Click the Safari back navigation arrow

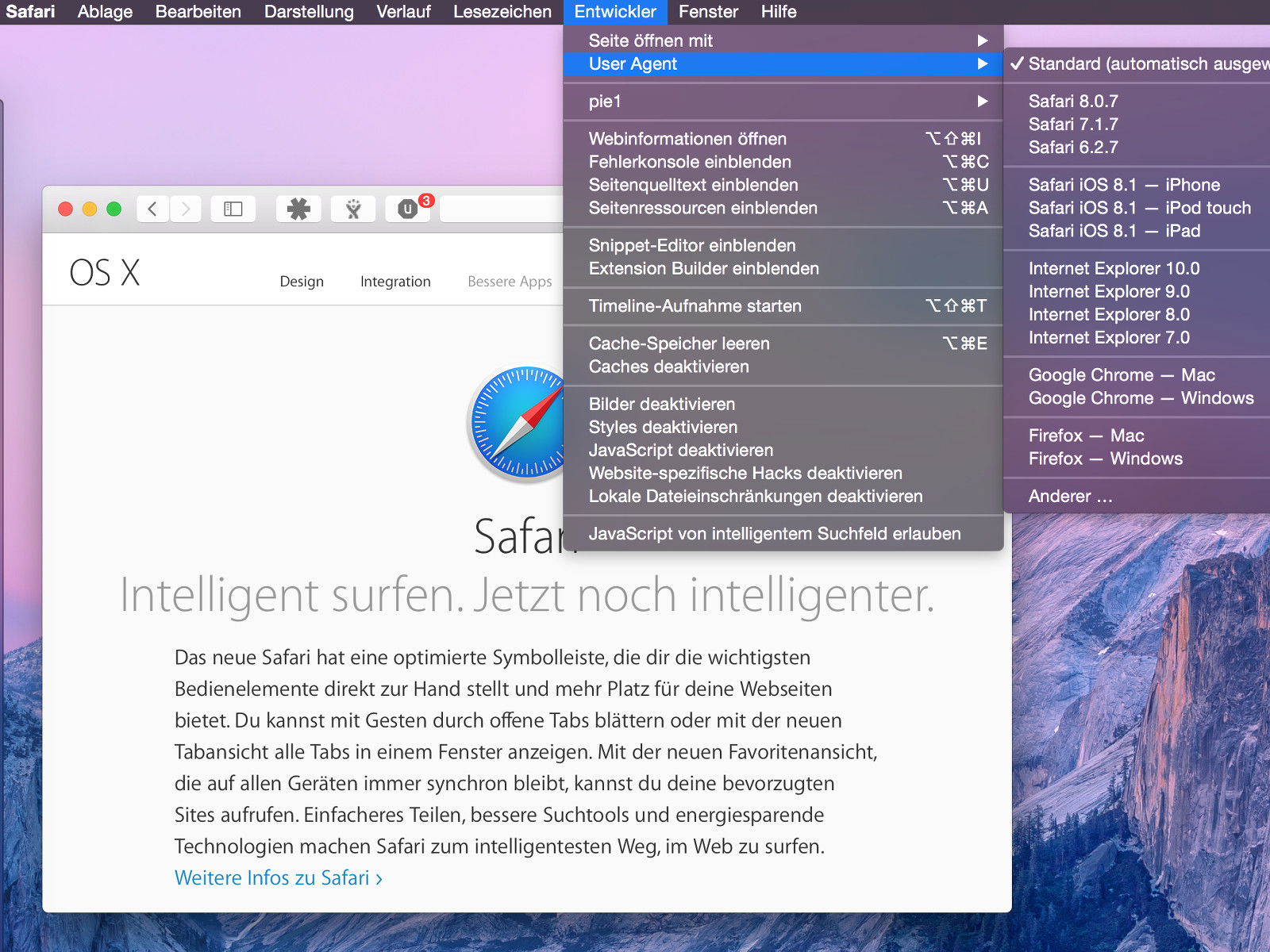pos(152,209)
